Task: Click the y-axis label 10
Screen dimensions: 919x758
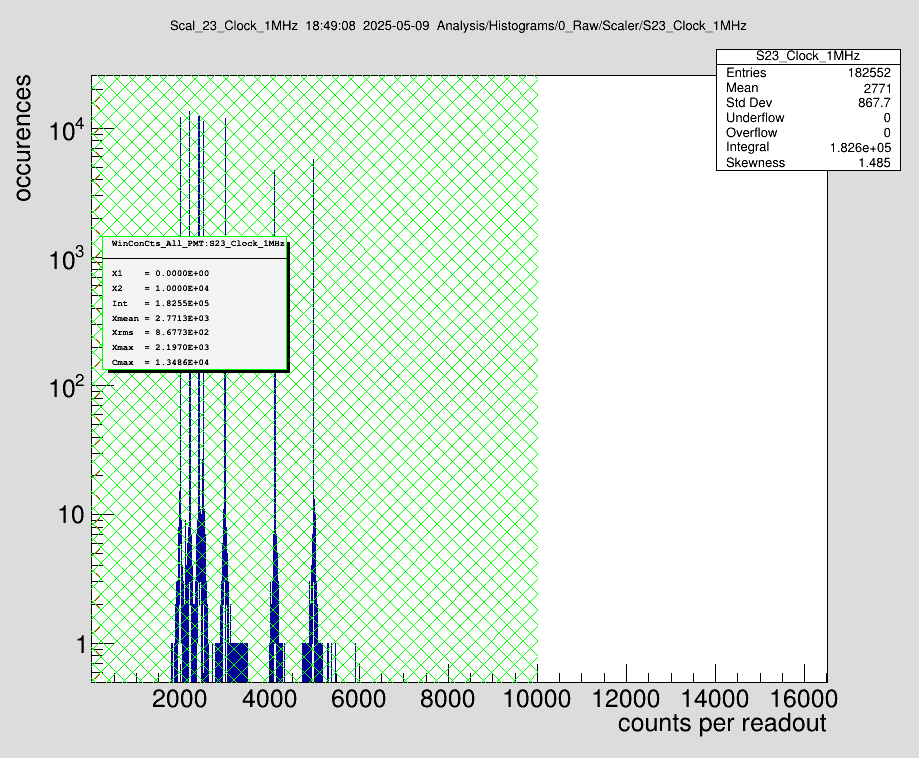Action: pos(71,515)
